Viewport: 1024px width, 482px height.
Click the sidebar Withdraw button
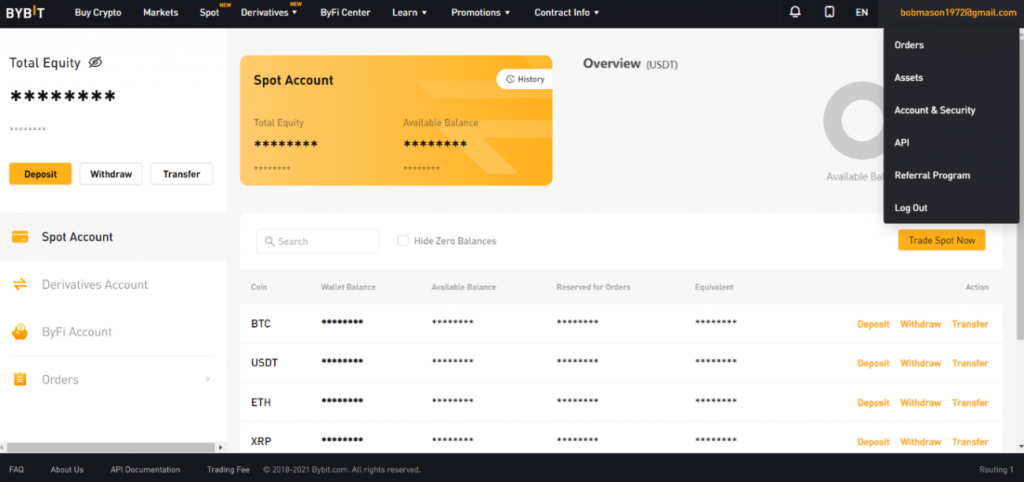pyautogui.click(x=111, y=174)
